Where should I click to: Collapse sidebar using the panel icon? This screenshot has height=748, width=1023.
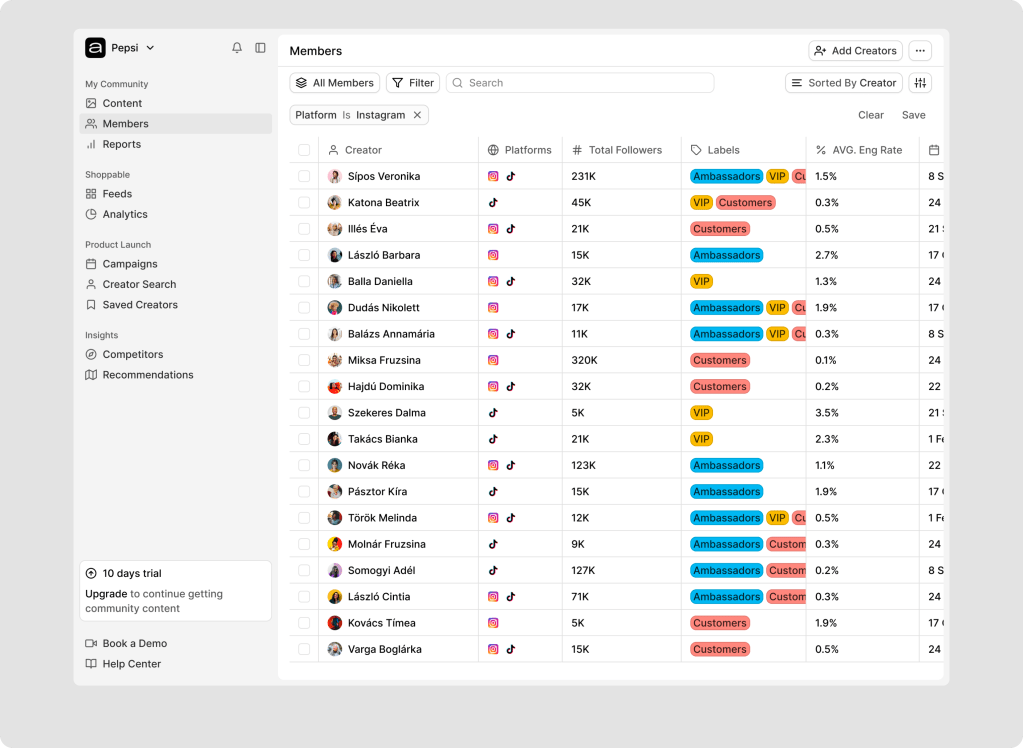[x=260, y=48]
